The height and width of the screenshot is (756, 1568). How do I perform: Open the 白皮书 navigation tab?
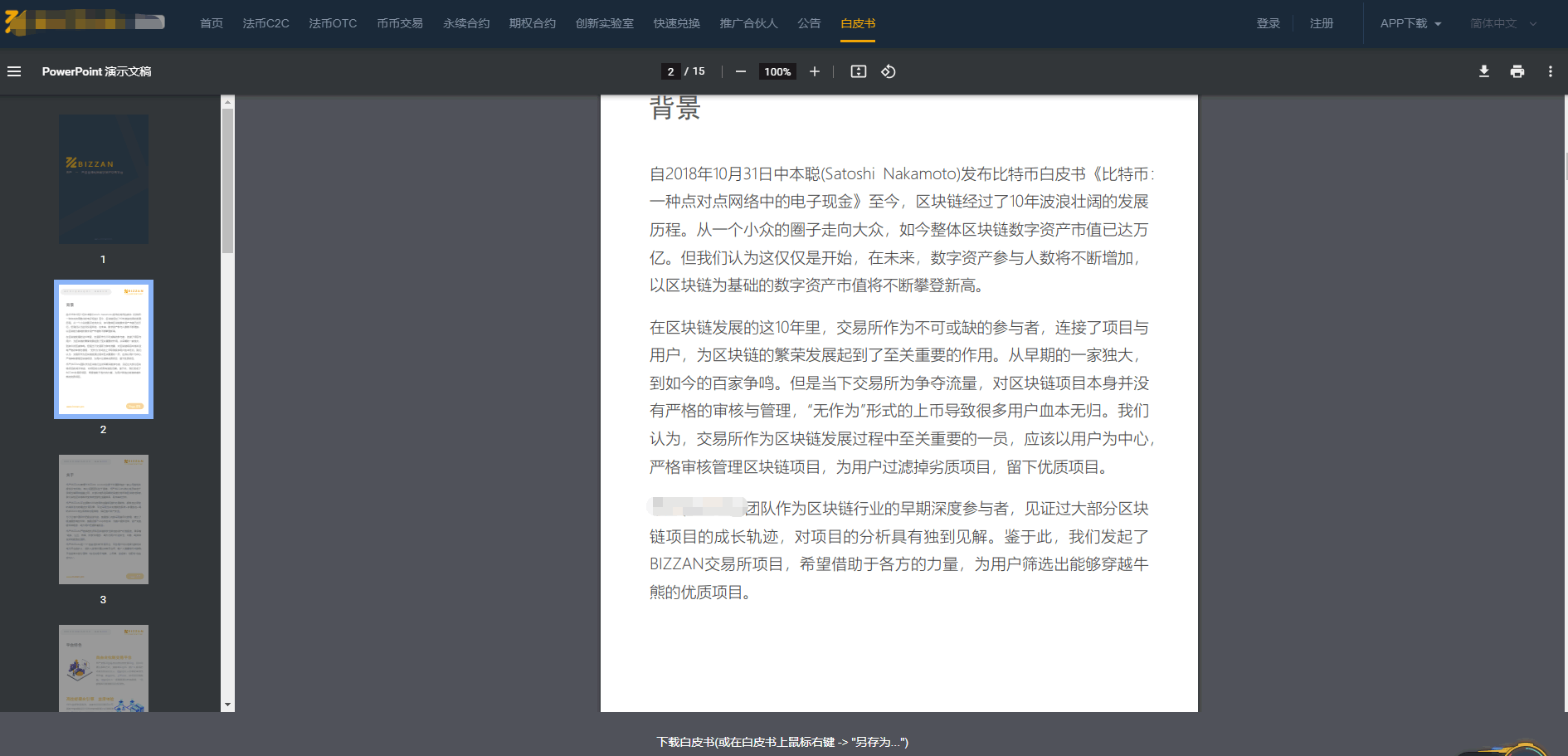858,23
